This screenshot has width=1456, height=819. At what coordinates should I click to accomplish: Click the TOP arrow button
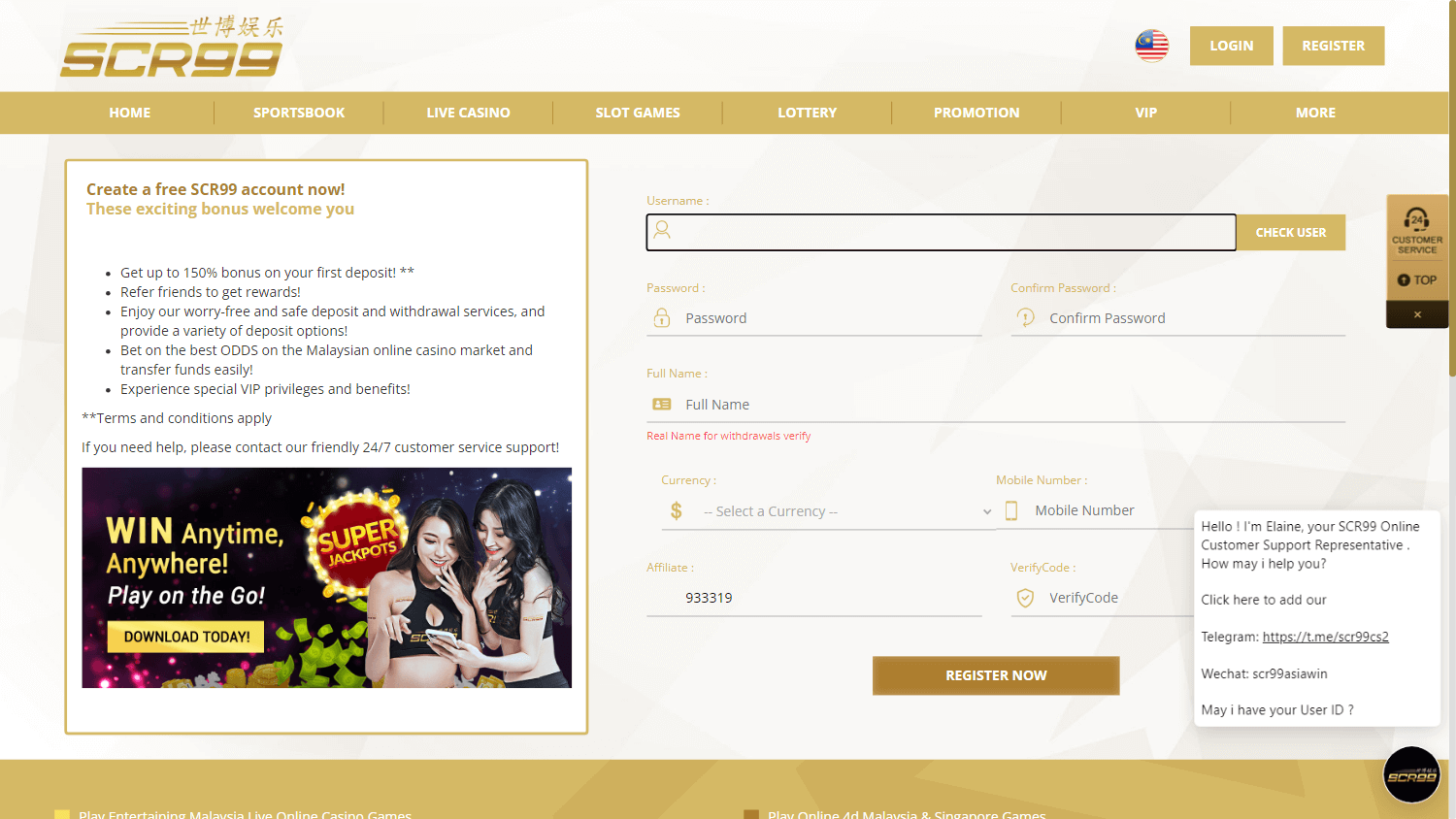coord(1417,279)
